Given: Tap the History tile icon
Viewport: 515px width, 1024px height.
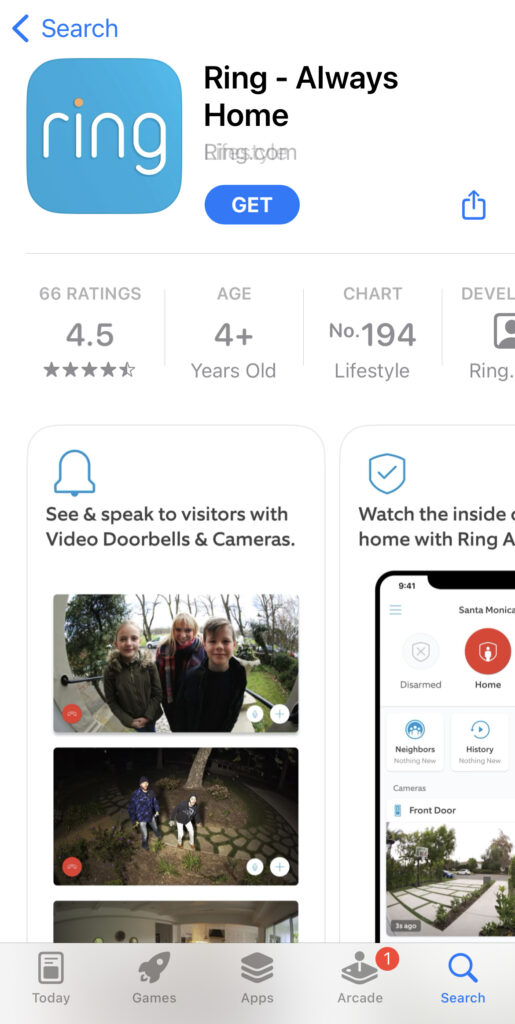Looking at the screenshot, I should 480,729.
